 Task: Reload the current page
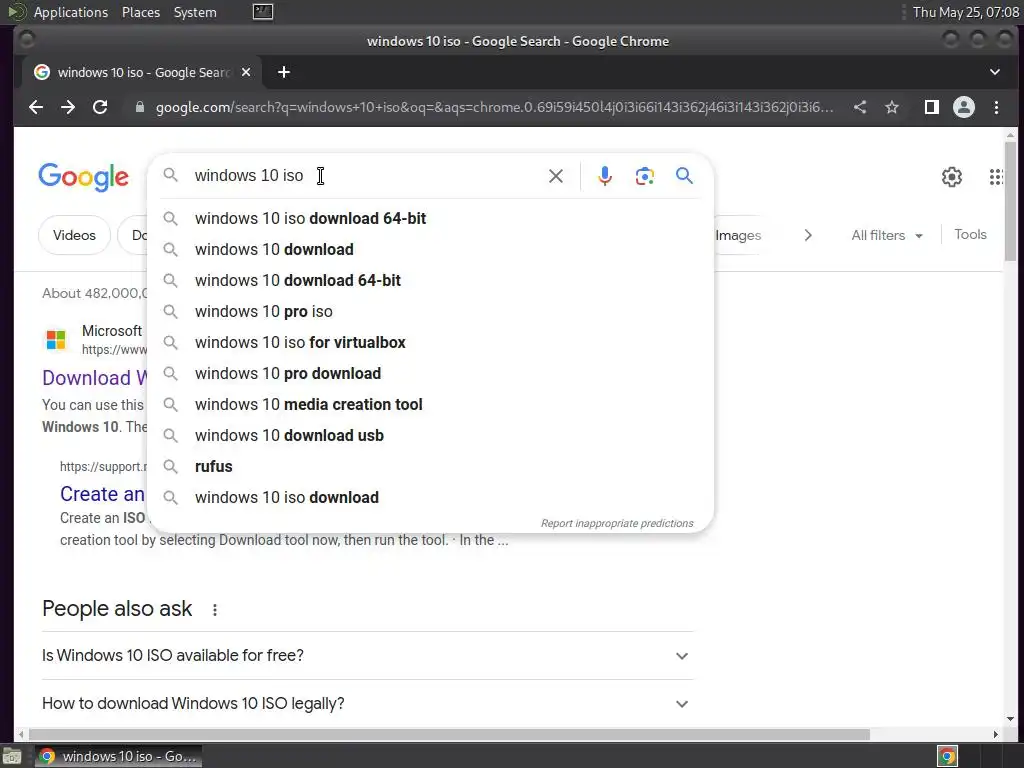click(100, 107)
